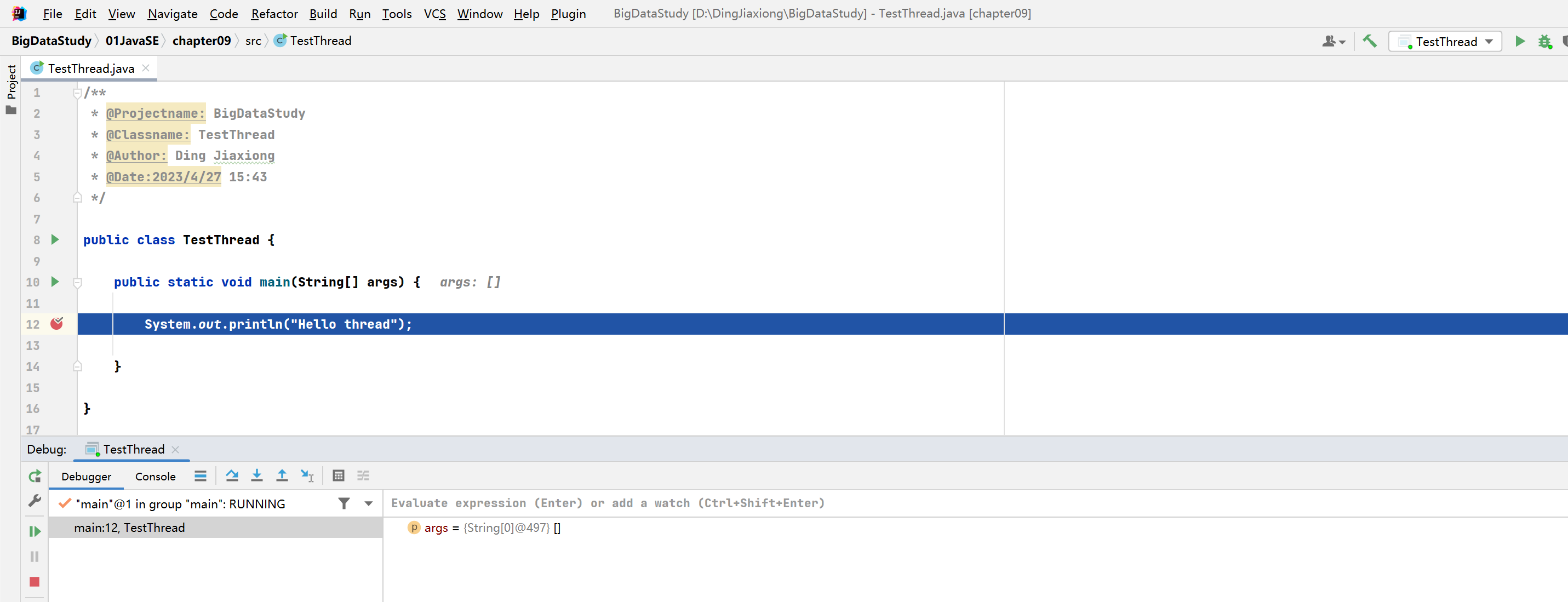Click the IntelliJ IDEA logo icon

[19, 13]
